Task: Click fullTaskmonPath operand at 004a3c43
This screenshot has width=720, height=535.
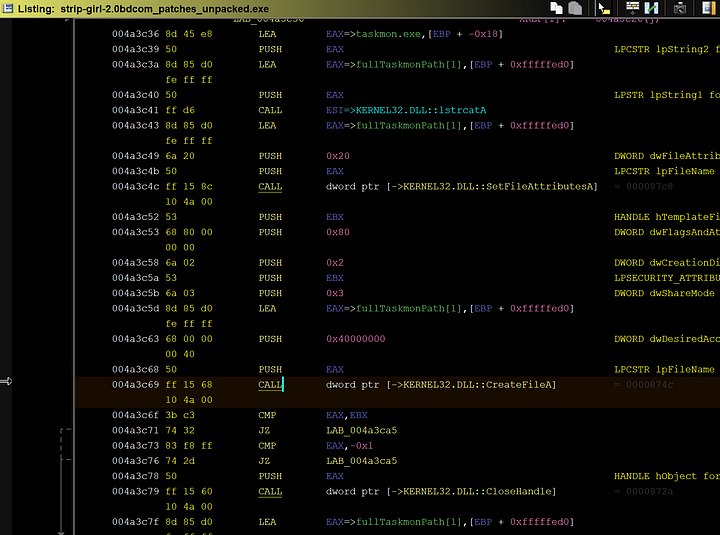Action: [409, 125]
